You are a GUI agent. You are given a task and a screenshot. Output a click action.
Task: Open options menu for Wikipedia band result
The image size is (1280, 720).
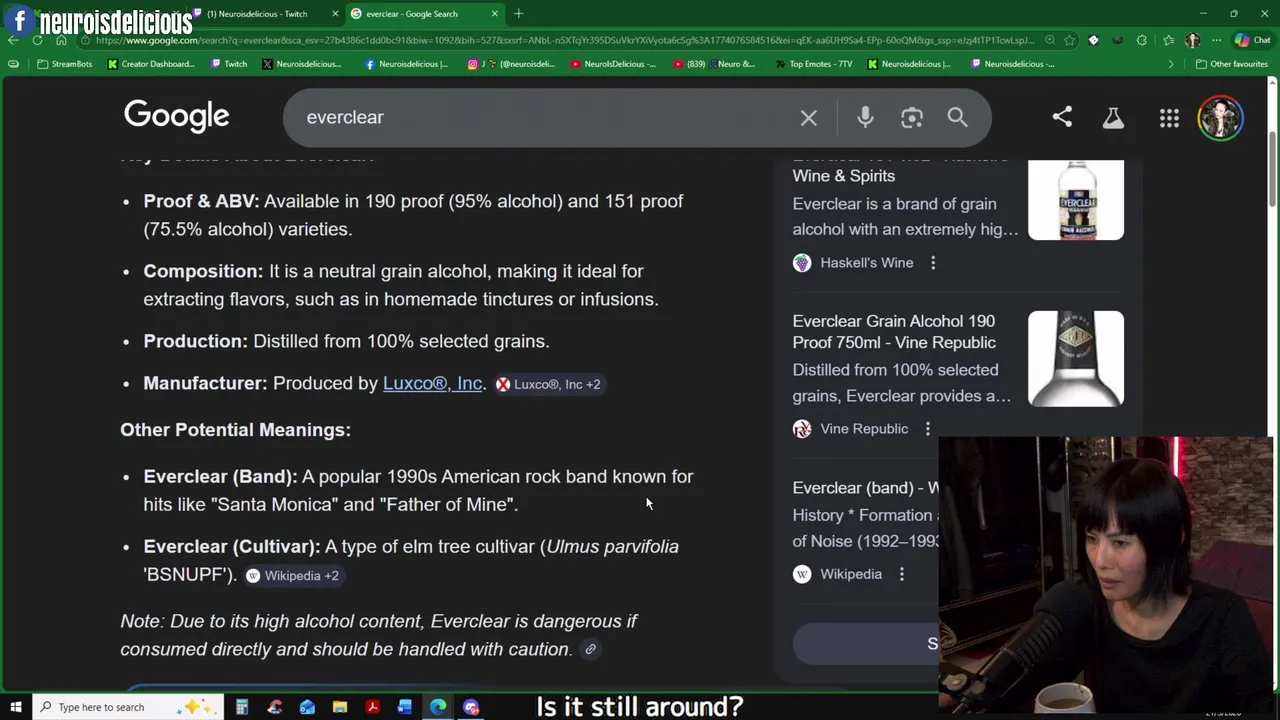pyautogui.click(x=901, y=574)
